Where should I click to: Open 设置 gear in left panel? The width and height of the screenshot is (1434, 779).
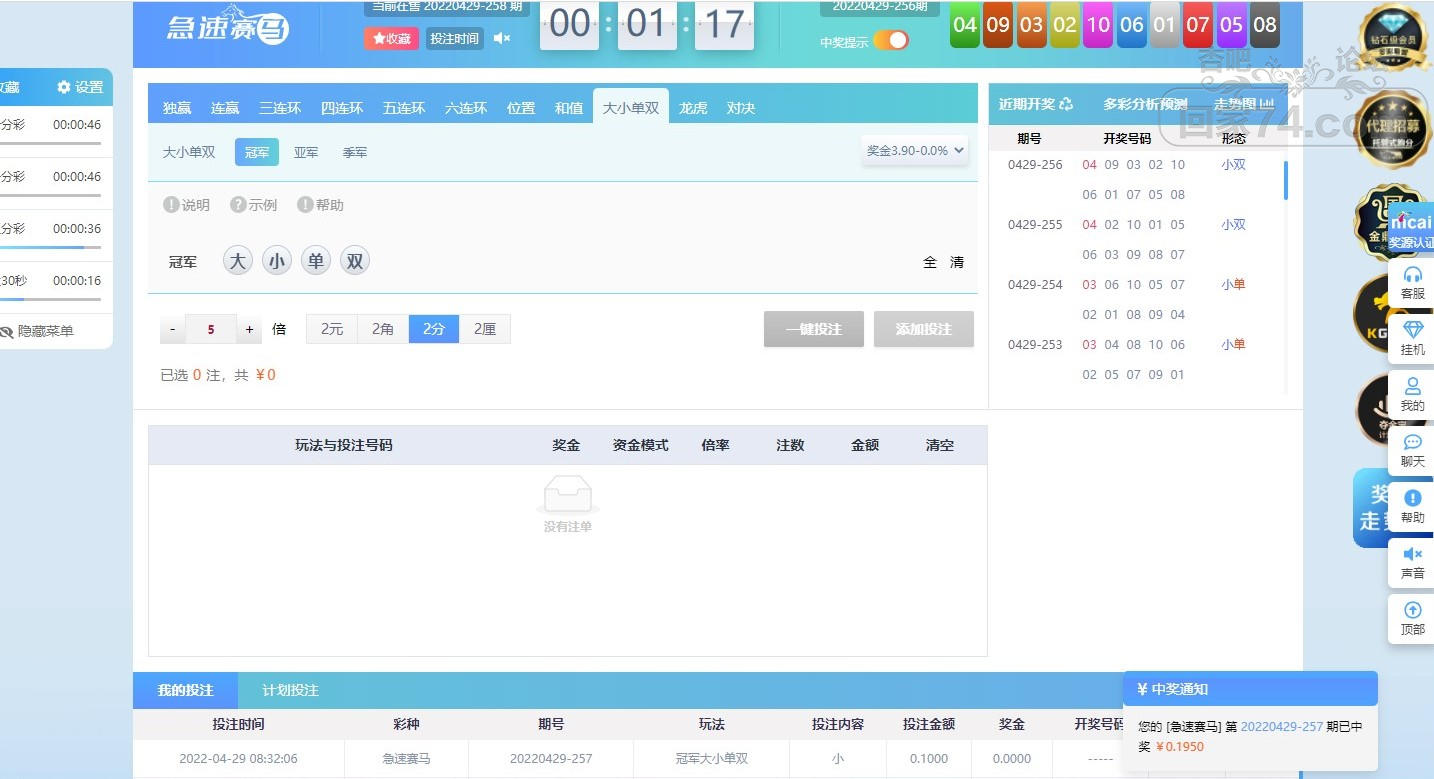click(80, 87)
